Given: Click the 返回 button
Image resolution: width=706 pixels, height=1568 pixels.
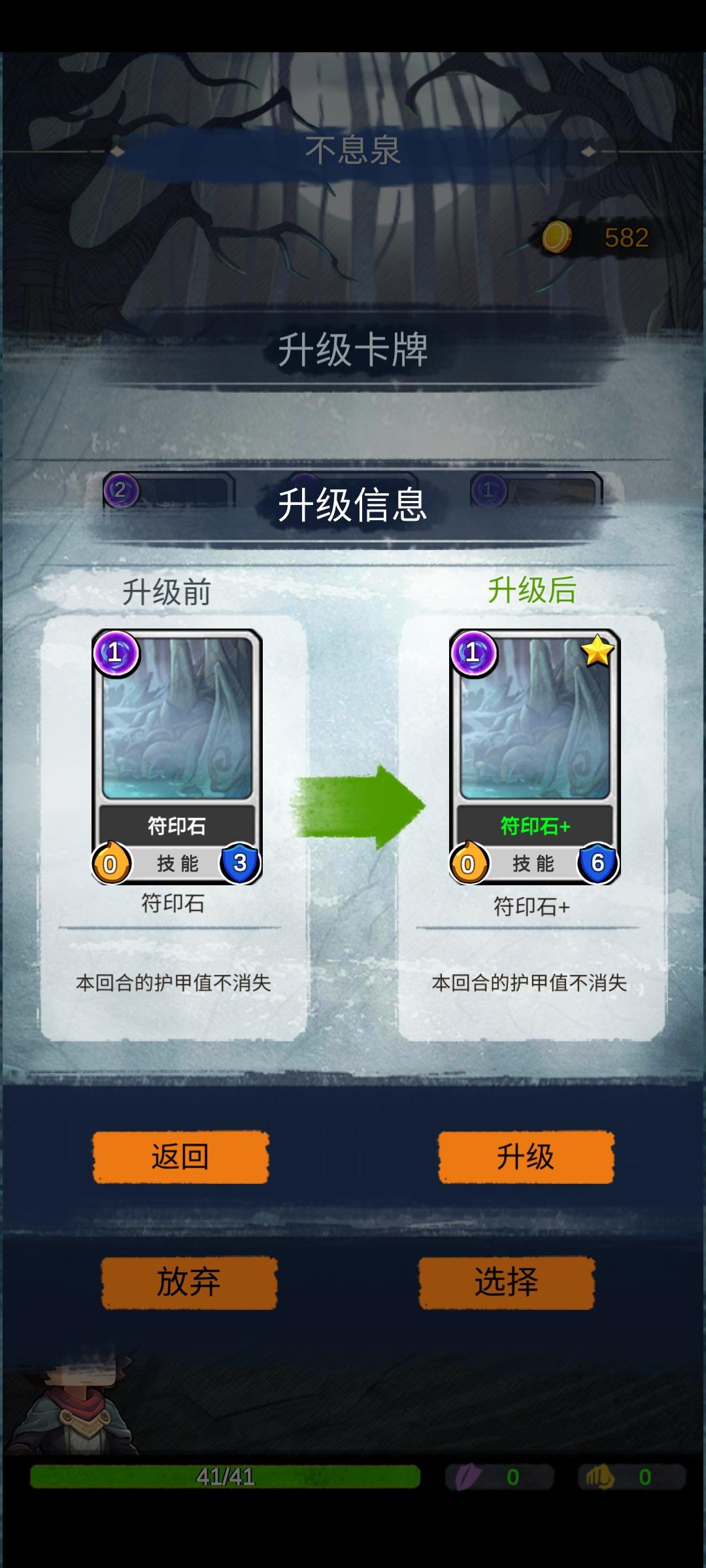Looking at the screenshot, I should (x=180, y=1157).
